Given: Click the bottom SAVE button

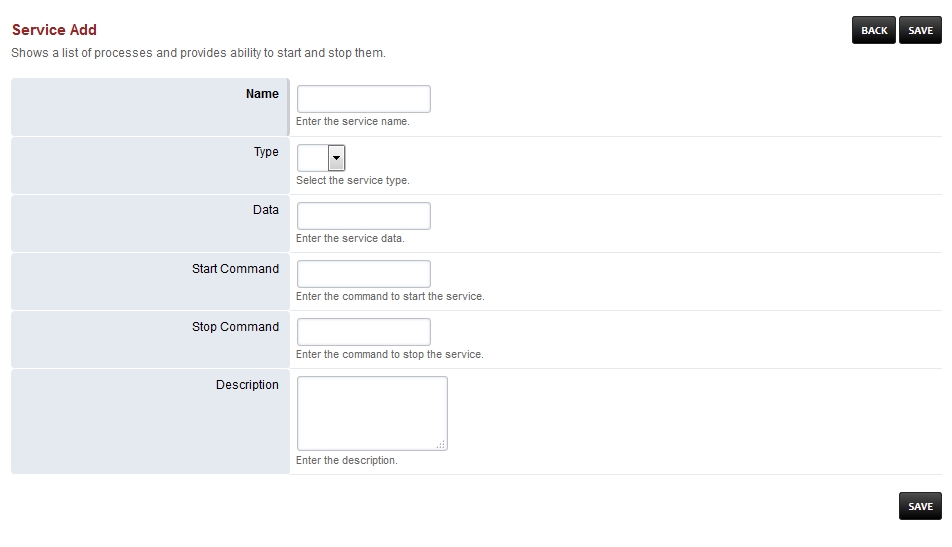Looking at the screenshot, I should [920, 506].
